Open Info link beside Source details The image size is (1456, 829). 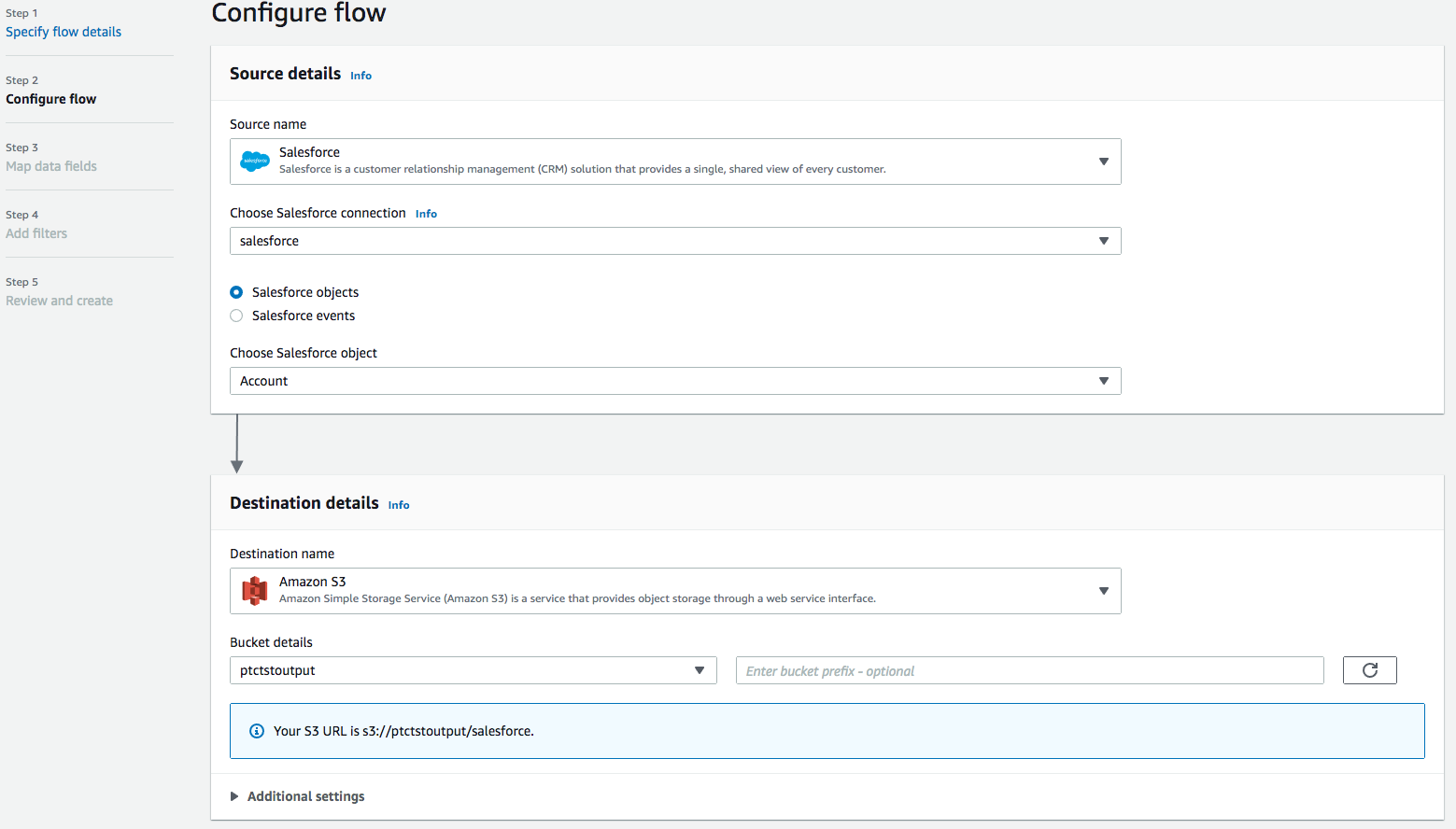[360, 76]
